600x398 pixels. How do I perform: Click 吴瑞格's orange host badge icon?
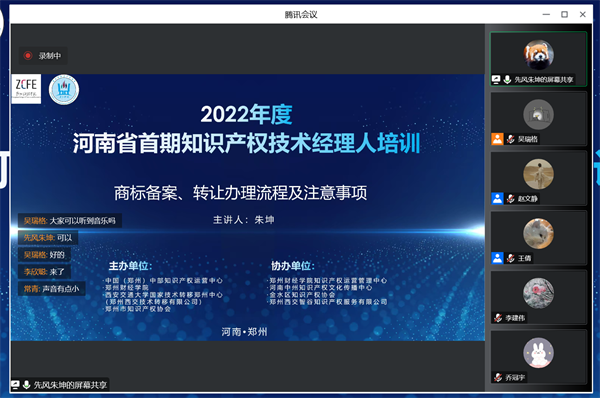[497, 139]
